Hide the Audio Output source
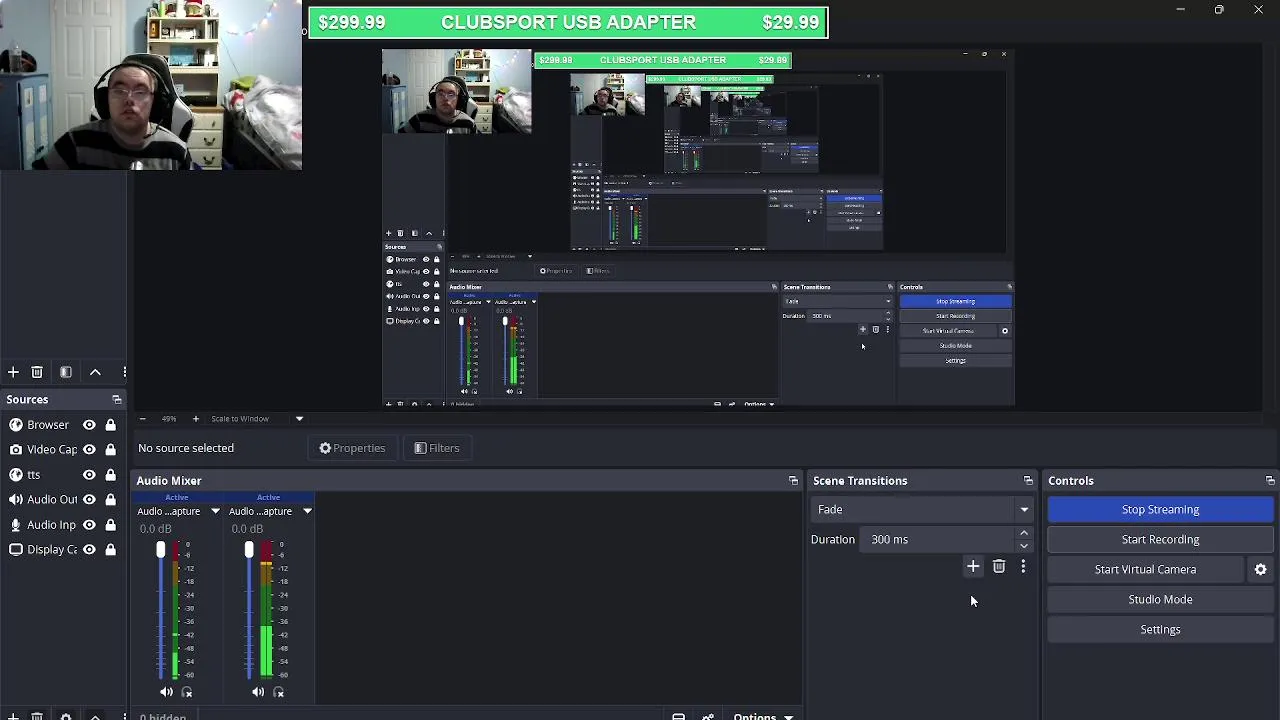Screen dimensions: 1280x720 [89, 500]
